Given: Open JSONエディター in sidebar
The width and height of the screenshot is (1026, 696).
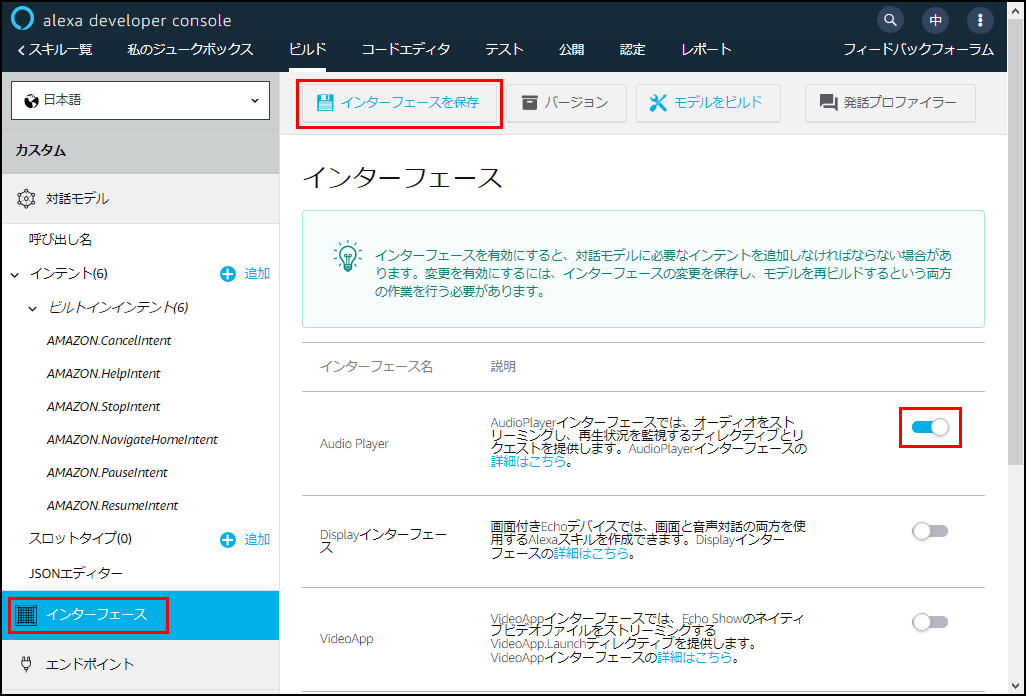Looking at the screenshot, I should [76, 573].
